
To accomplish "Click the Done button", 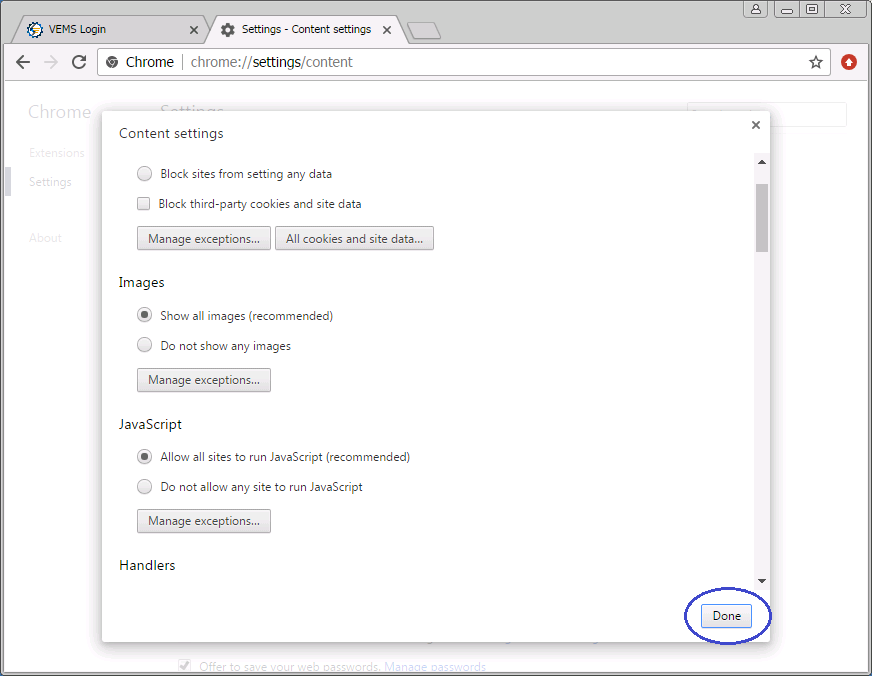I will 727,616.
